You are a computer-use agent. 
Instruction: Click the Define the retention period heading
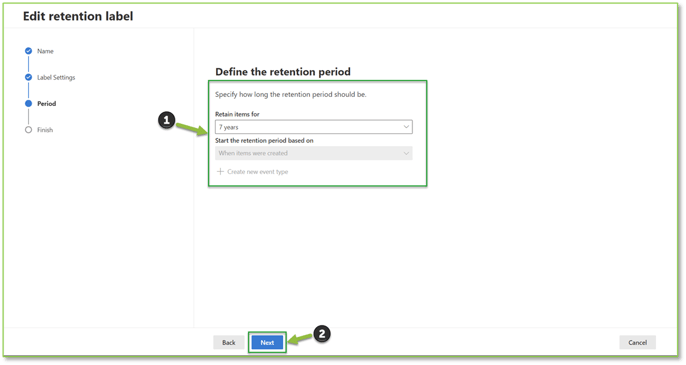coord(283,72)
